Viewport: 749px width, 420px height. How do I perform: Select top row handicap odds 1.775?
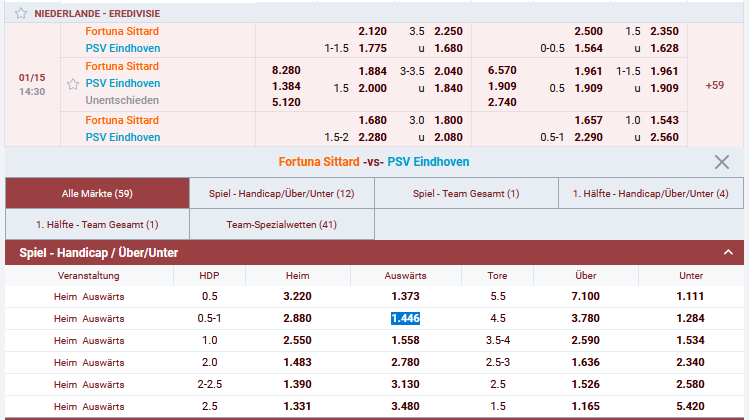pyautogui.click(x=373, y=48)
